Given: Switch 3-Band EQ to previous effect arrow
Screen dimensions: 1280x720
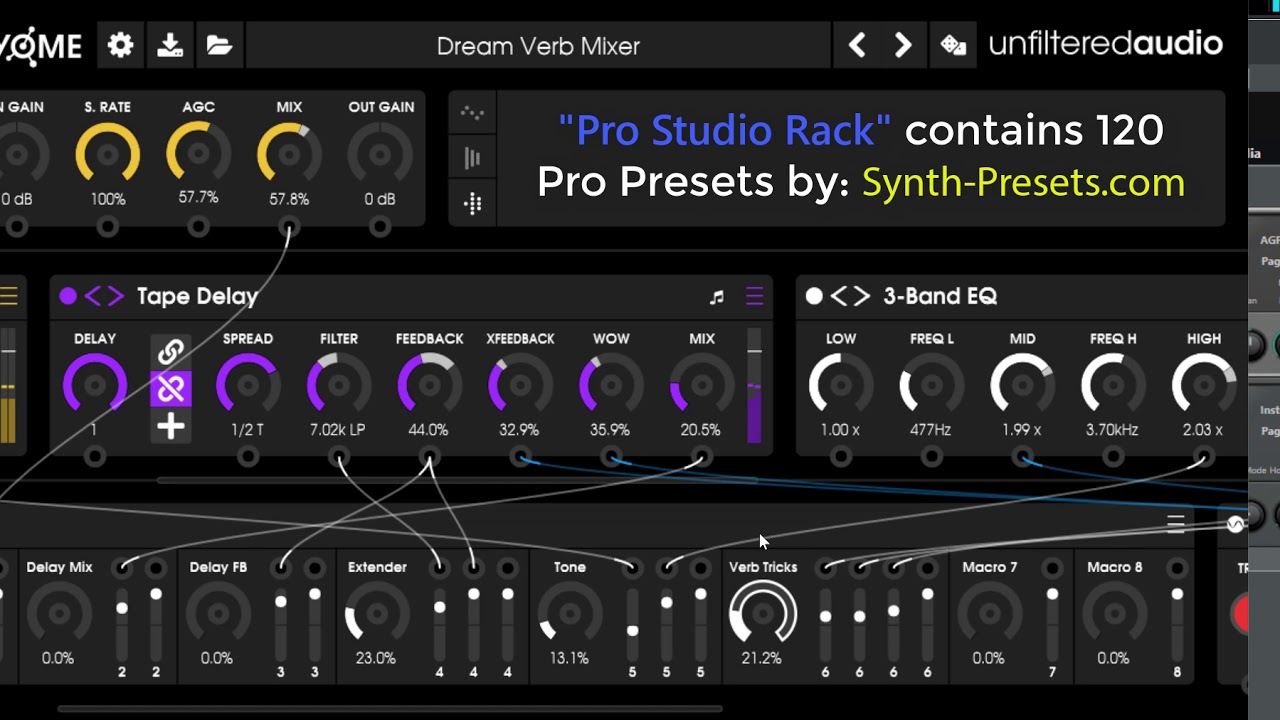Looking at the screenshot, I should tap(838, 296).
